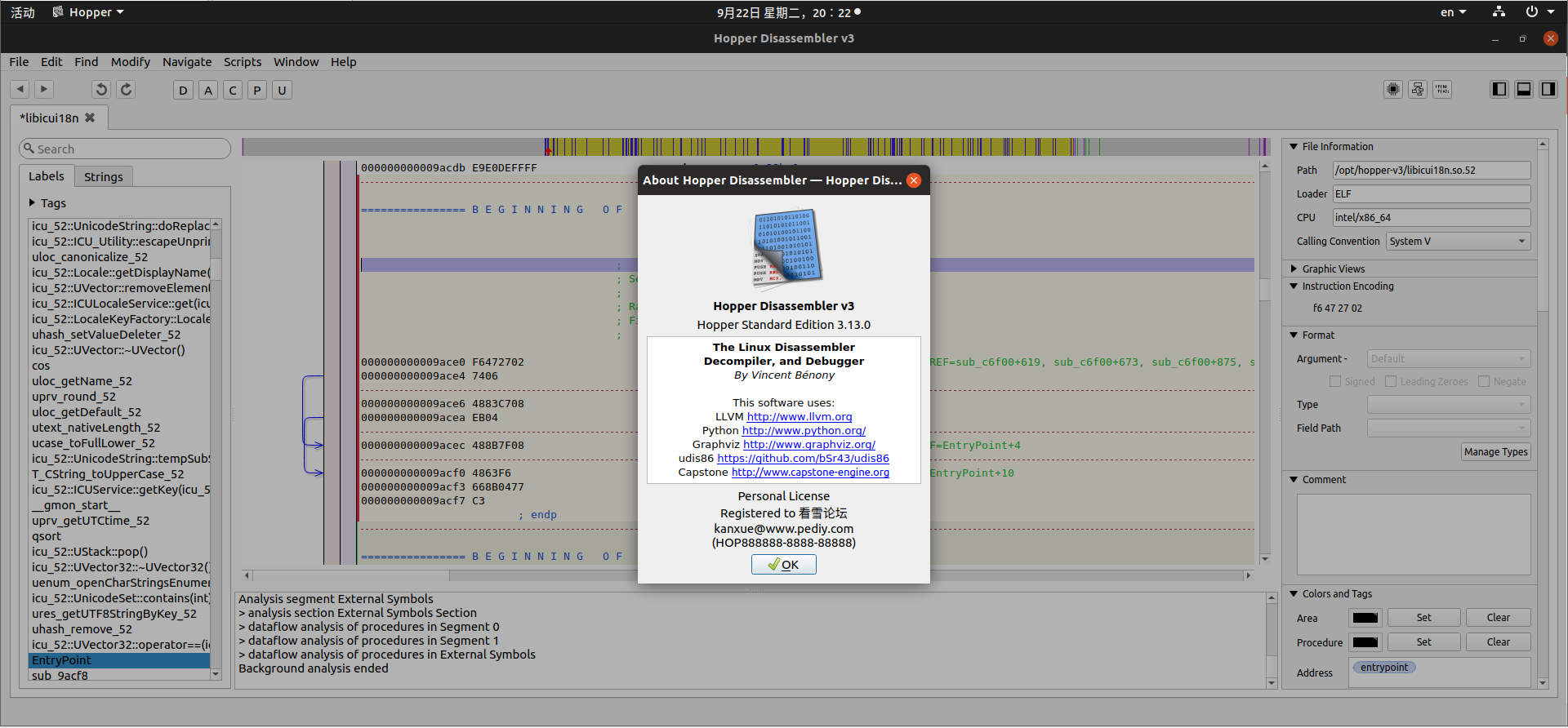Toggle the left sidebar panel
Viewport: 1568px width, 728px height.
(1499, 90)
